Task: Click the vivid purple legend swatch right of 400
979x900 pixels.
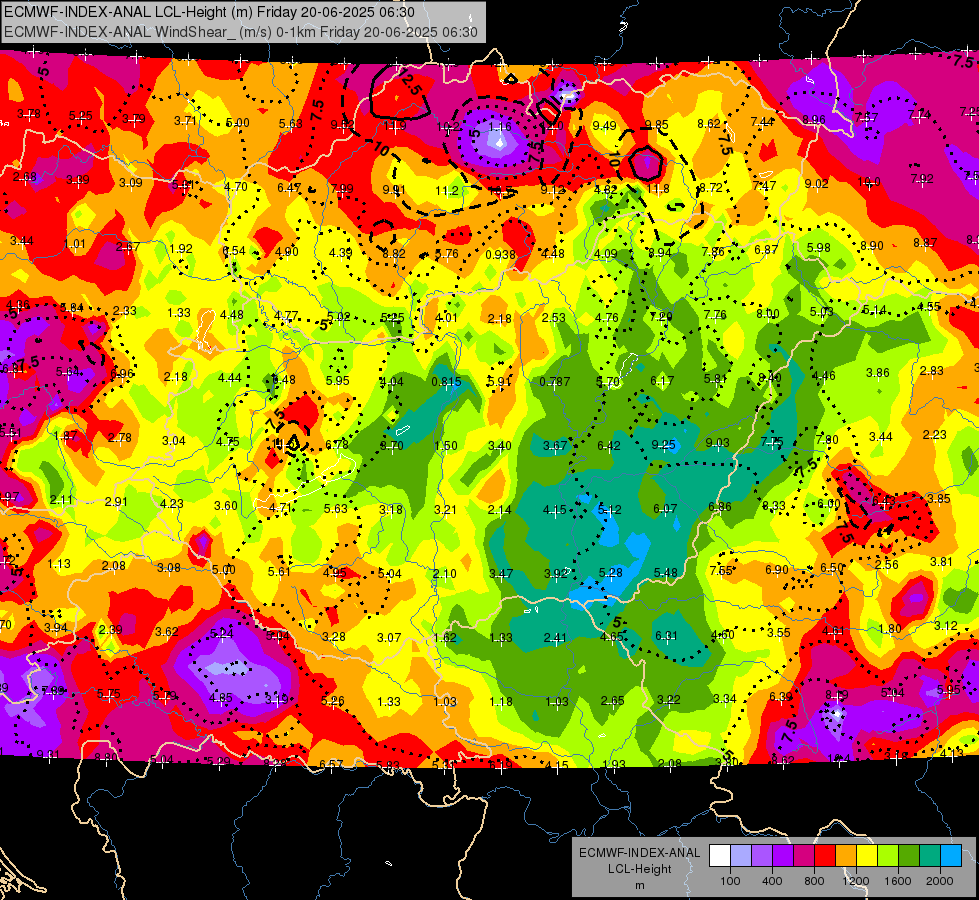Action: click(x=783, y=856)
